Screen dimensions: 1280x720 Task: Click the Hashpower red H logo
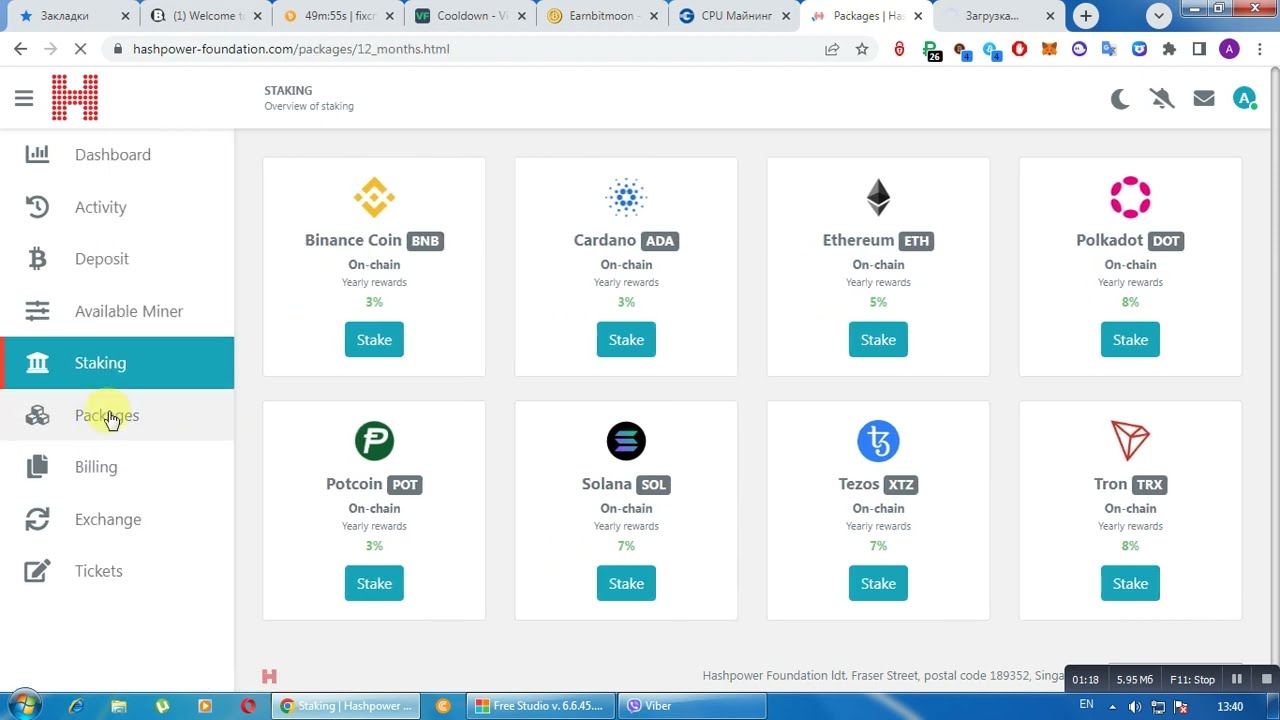[x=75, y=98]
